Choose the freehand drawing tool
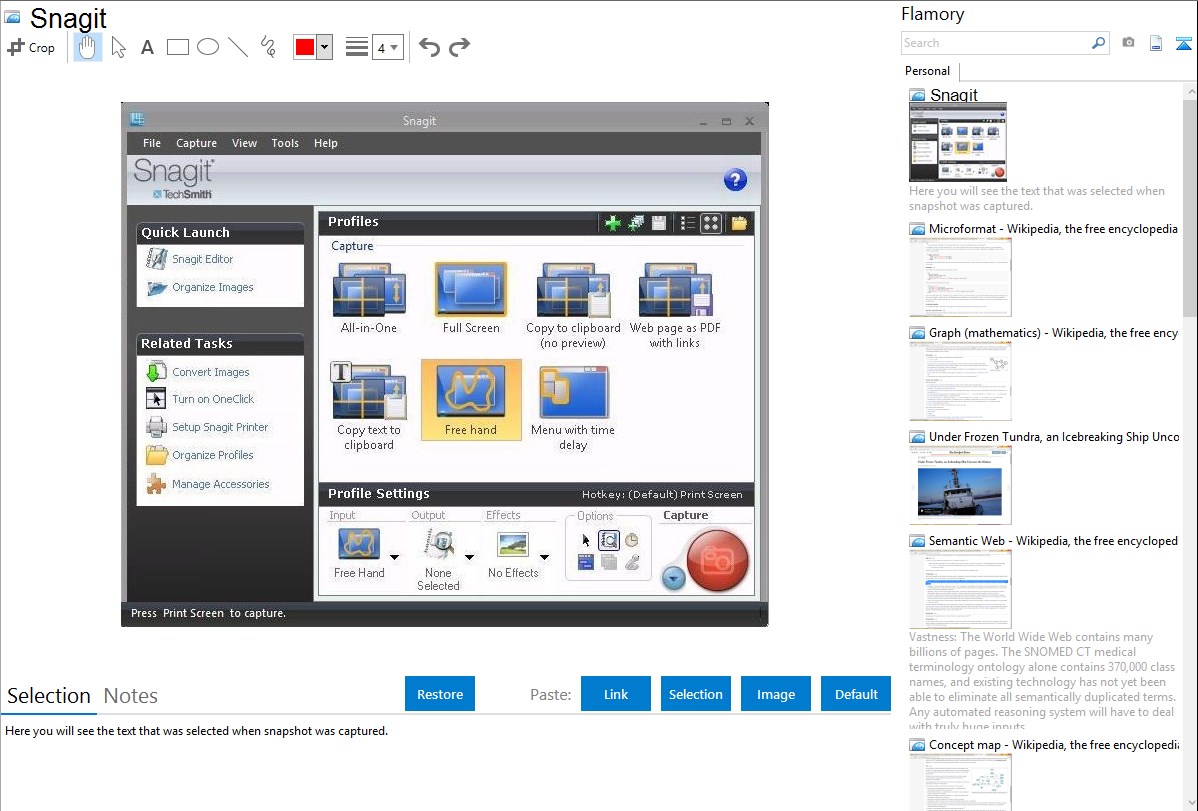1198x811 pixels. pyautogui.click(x=268, y=47)
